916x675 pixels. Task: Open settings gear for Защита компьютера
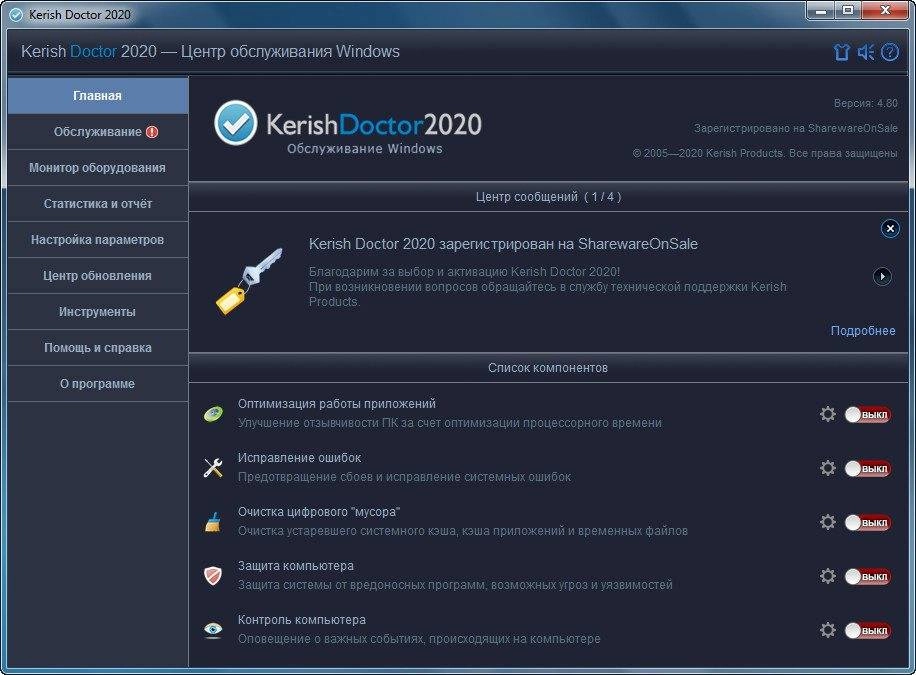tap(828, 576)
